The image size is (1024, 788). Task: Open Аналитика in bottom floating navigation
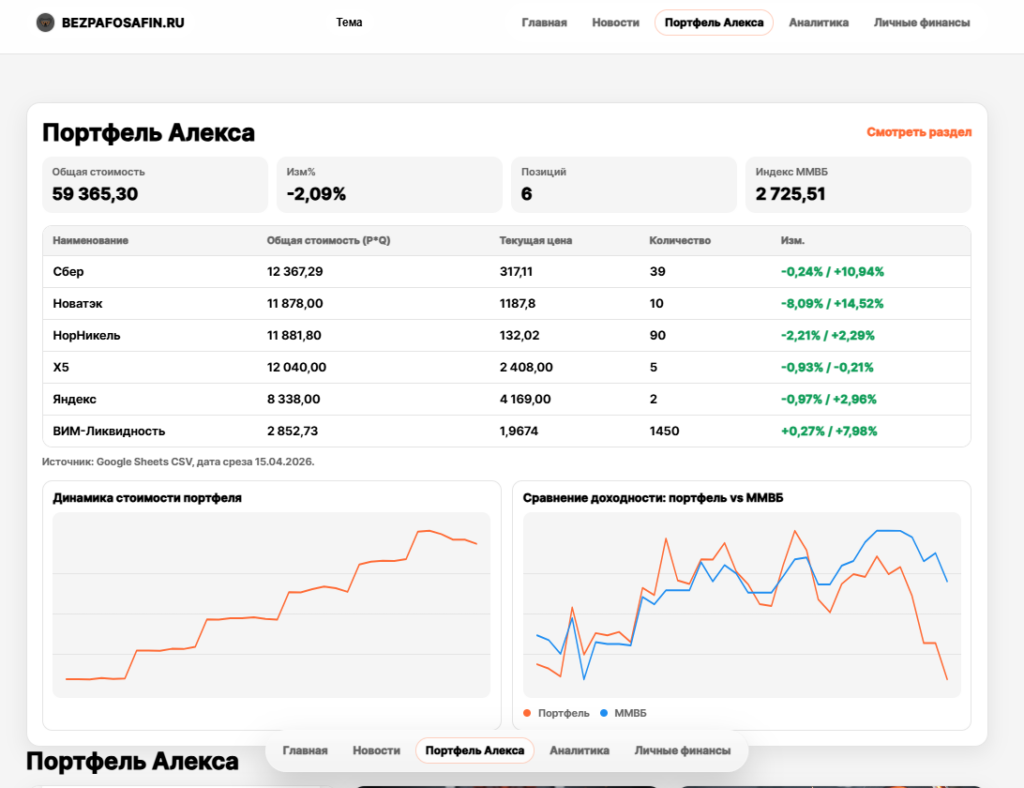pos(579,751)
